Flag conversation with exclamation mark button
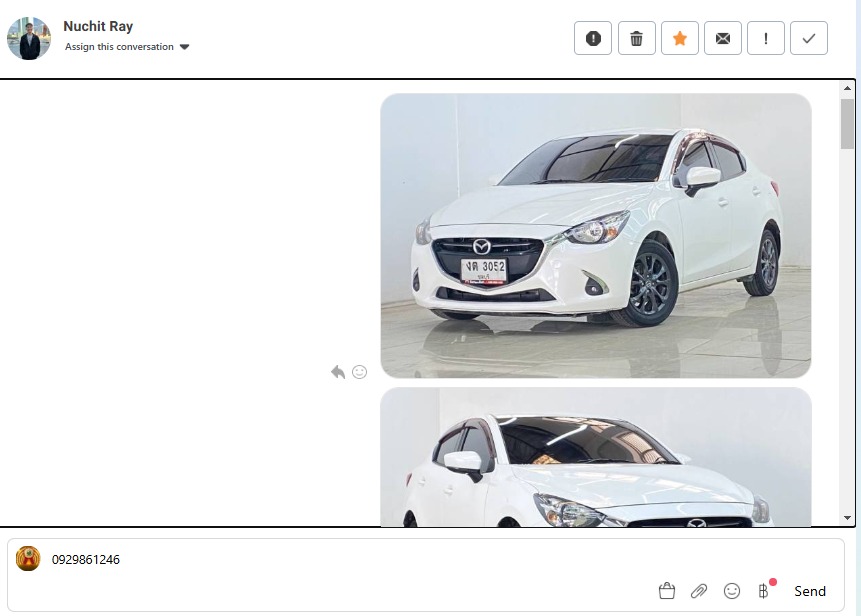The width and height of the screenshot is (861, 616). coord(766,38)
